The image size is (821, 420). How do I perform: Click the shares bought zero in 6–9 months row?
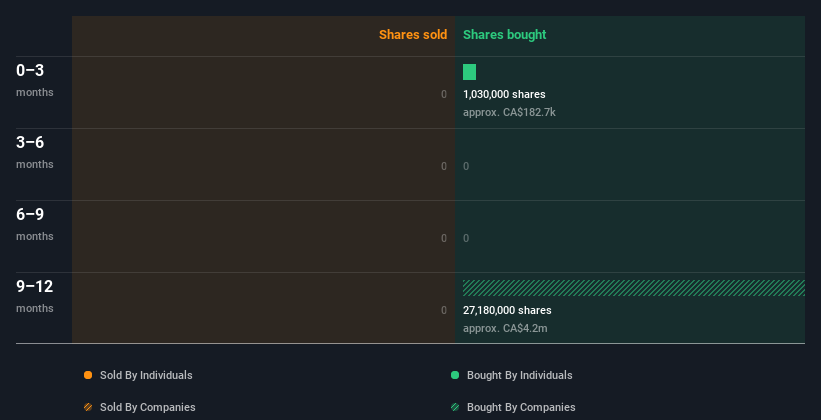coord(466,238)
